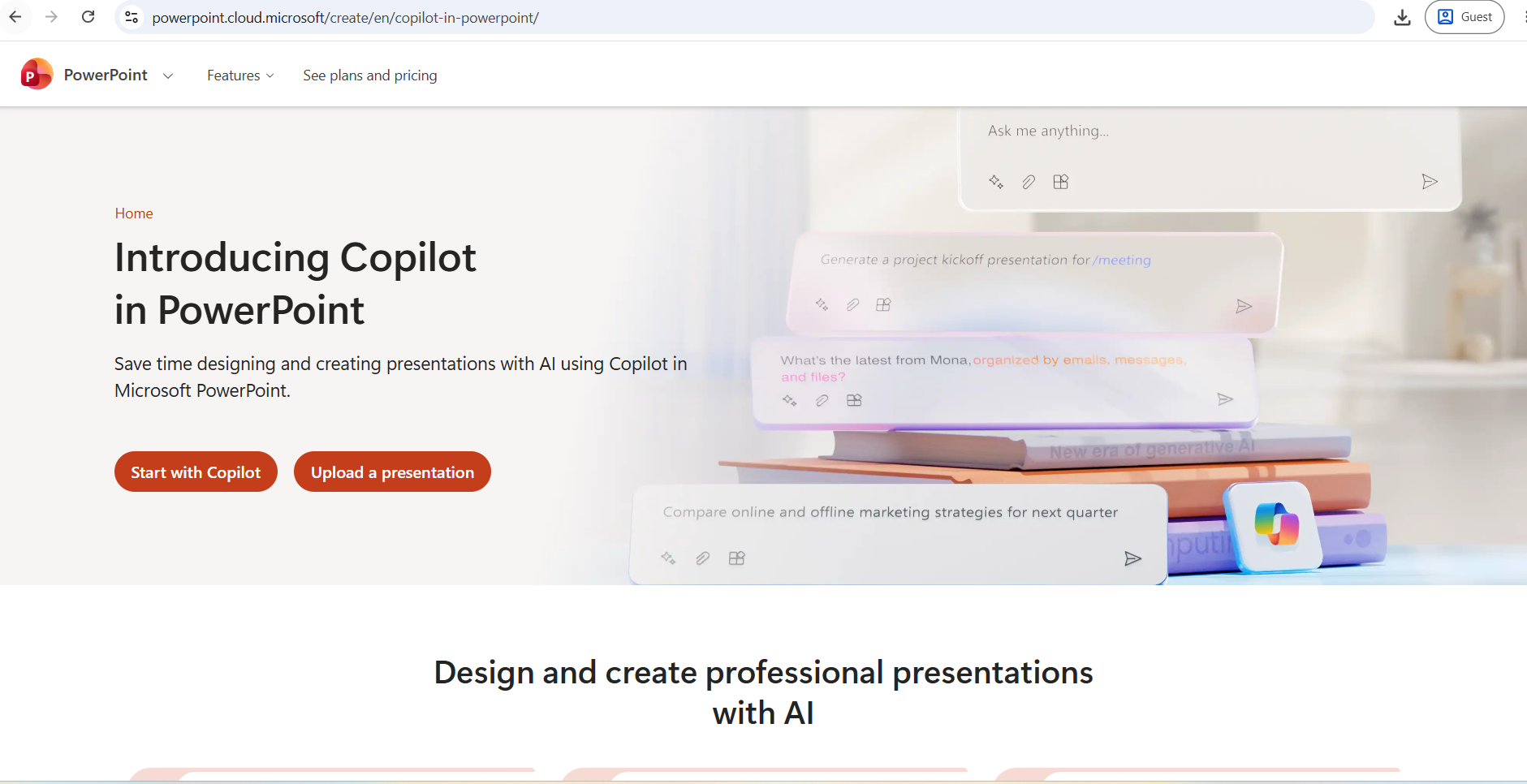1527x784 pixels.
Task: Click Upload a presentation button
Action: coord(392,472)
